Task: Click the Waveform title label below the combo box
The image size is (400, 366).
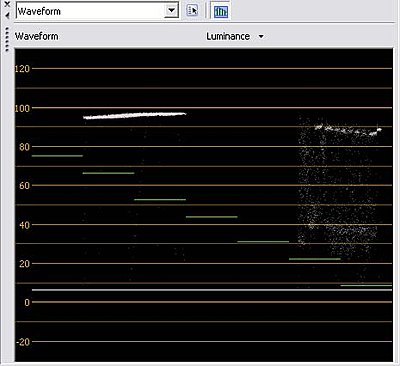Action: click(37, 36)
